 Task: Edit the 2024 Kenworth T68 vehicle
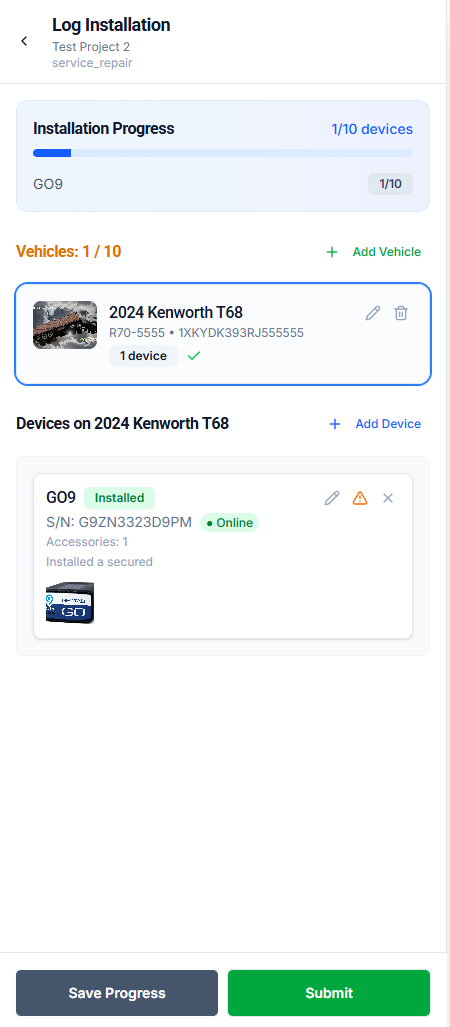[x=373, y=313]
